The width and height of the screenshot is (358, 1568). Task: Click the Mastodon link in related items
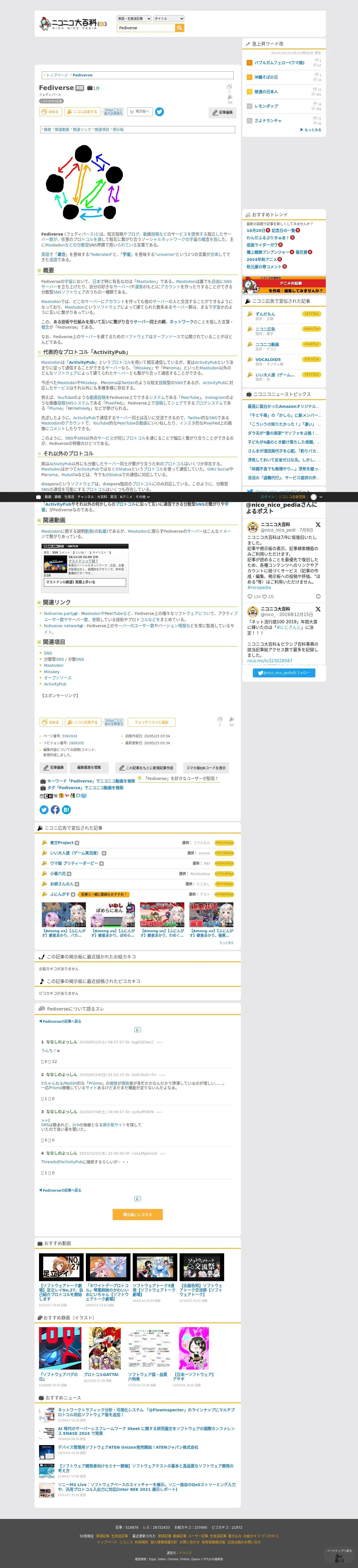[54, 665]
